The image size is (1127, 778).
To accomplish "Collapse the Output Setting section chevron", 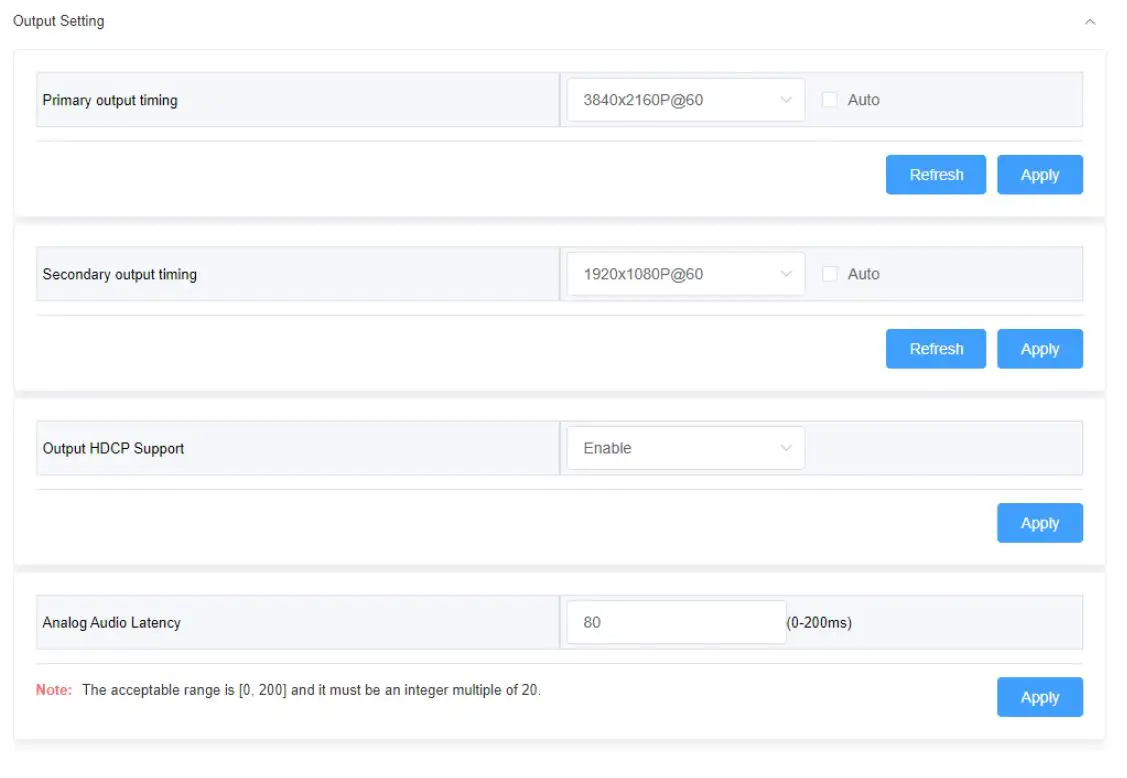I will point(1090,22).
